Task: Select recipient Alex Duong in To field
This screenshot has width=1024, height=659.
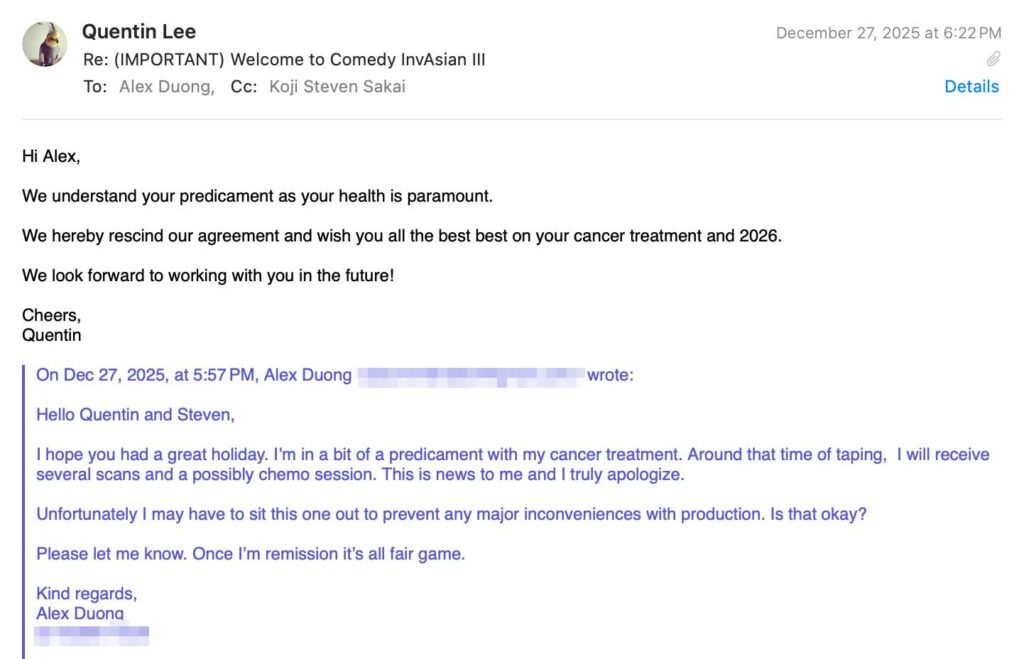Action: tap(165, 87)
